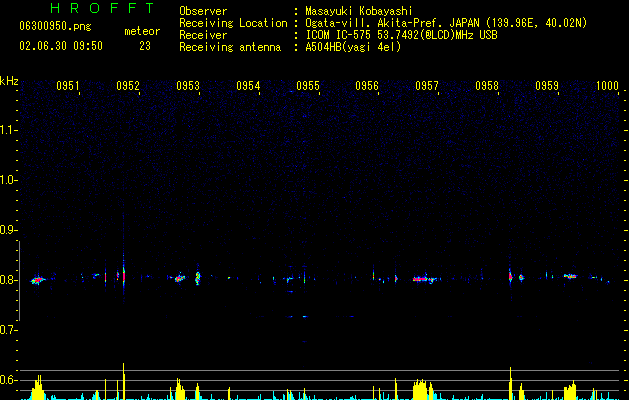Click the Receiving antenna label

[x=230, y=47]
